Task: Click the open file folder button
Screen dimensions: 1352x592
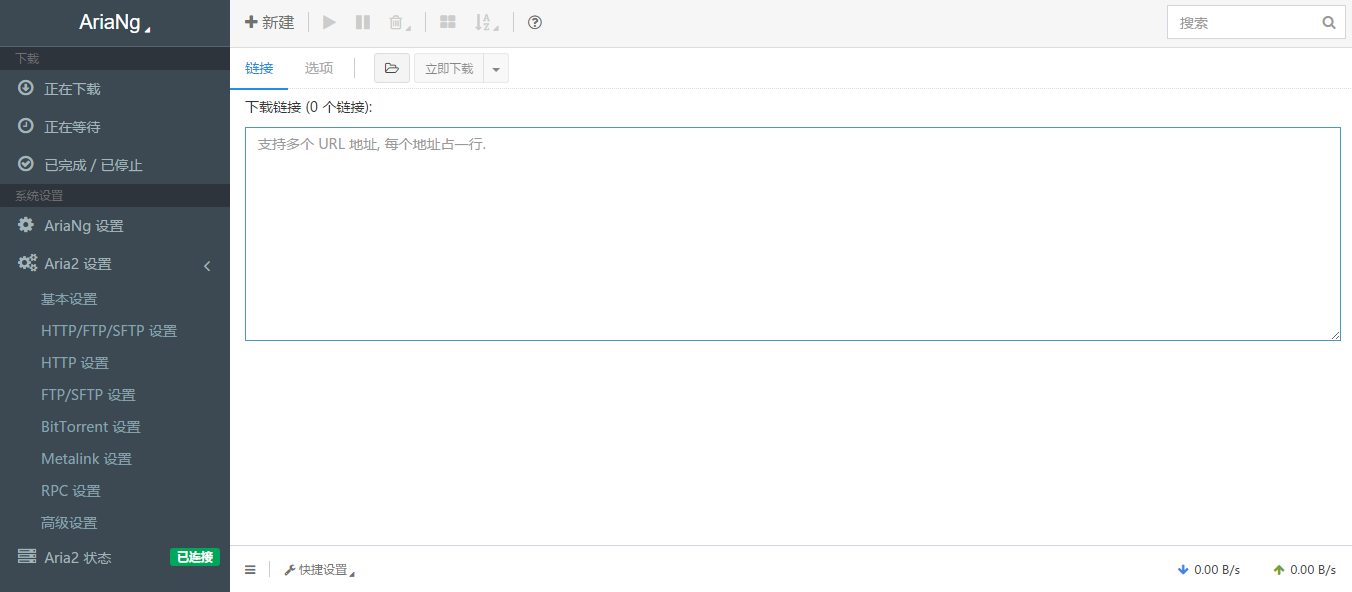Action: click(x=392, y=68)
